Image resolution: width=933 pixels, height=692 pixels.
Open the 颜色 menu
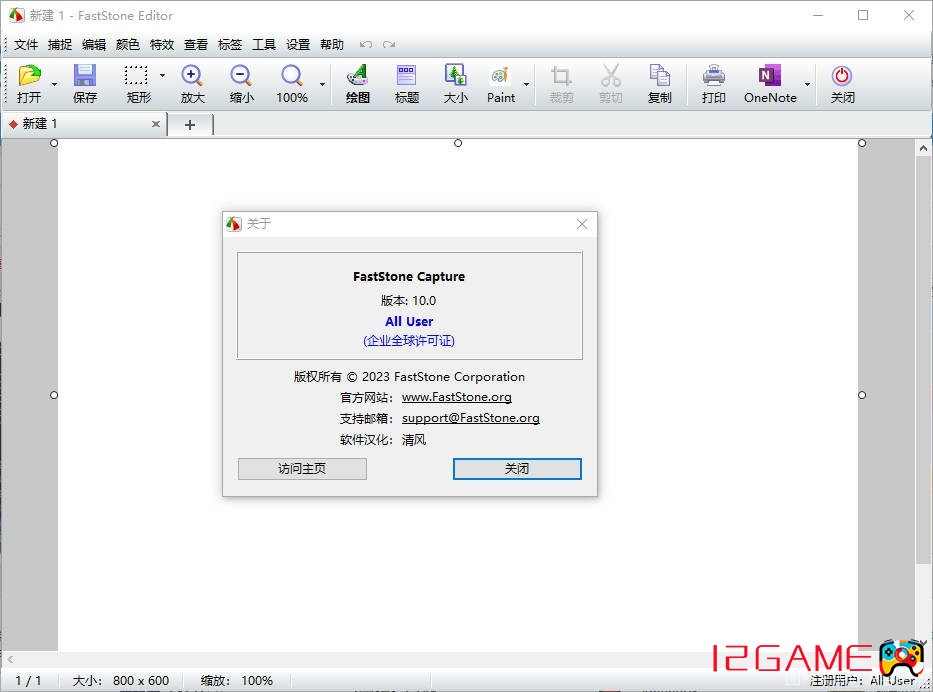tap(127, 45)
